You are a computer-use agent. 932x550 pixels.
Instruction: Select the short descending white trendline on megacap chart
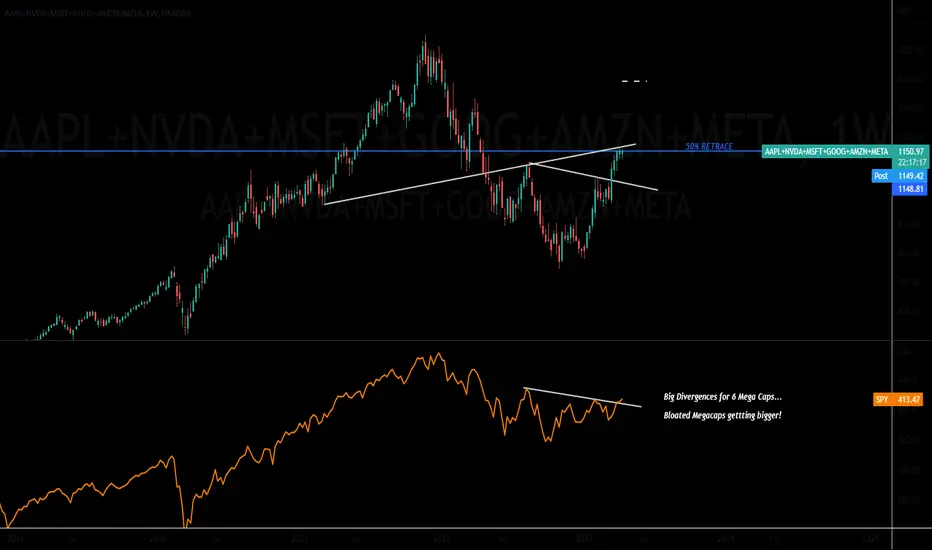coord(594,177)
